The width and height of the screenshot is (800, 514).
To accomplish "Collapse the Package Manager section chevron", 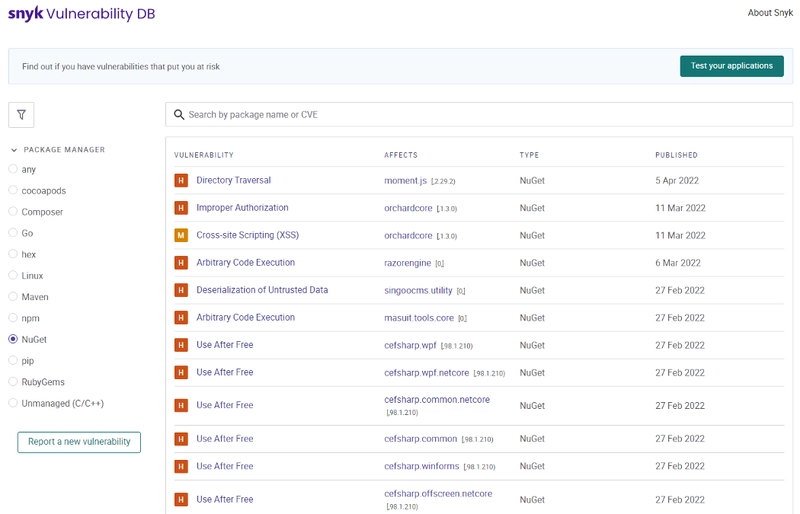I will point(14,150).
